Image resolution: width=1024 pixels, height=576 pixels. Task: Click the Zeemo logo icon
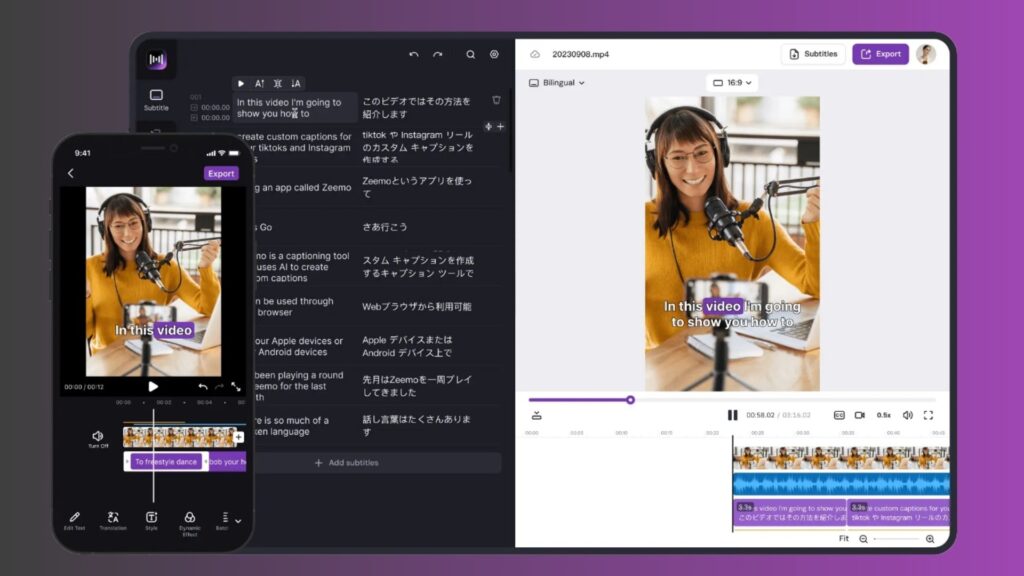click(x=156, y=60)
